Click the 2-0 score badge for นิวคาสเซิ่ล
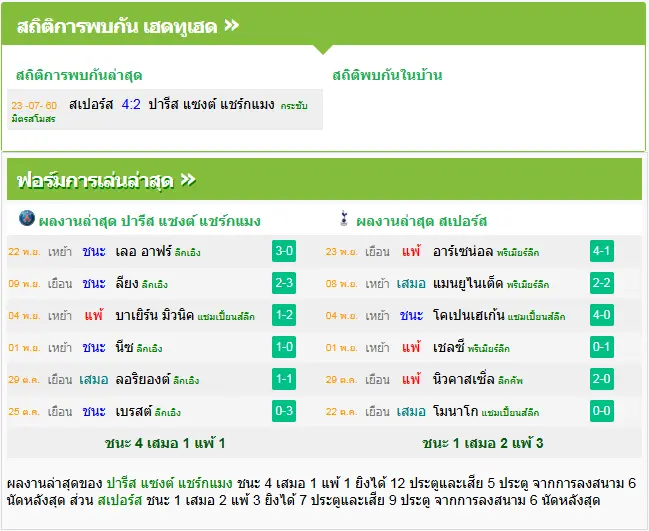The height and width of the screenshot is (531, 649). click(x=602, y=379)
